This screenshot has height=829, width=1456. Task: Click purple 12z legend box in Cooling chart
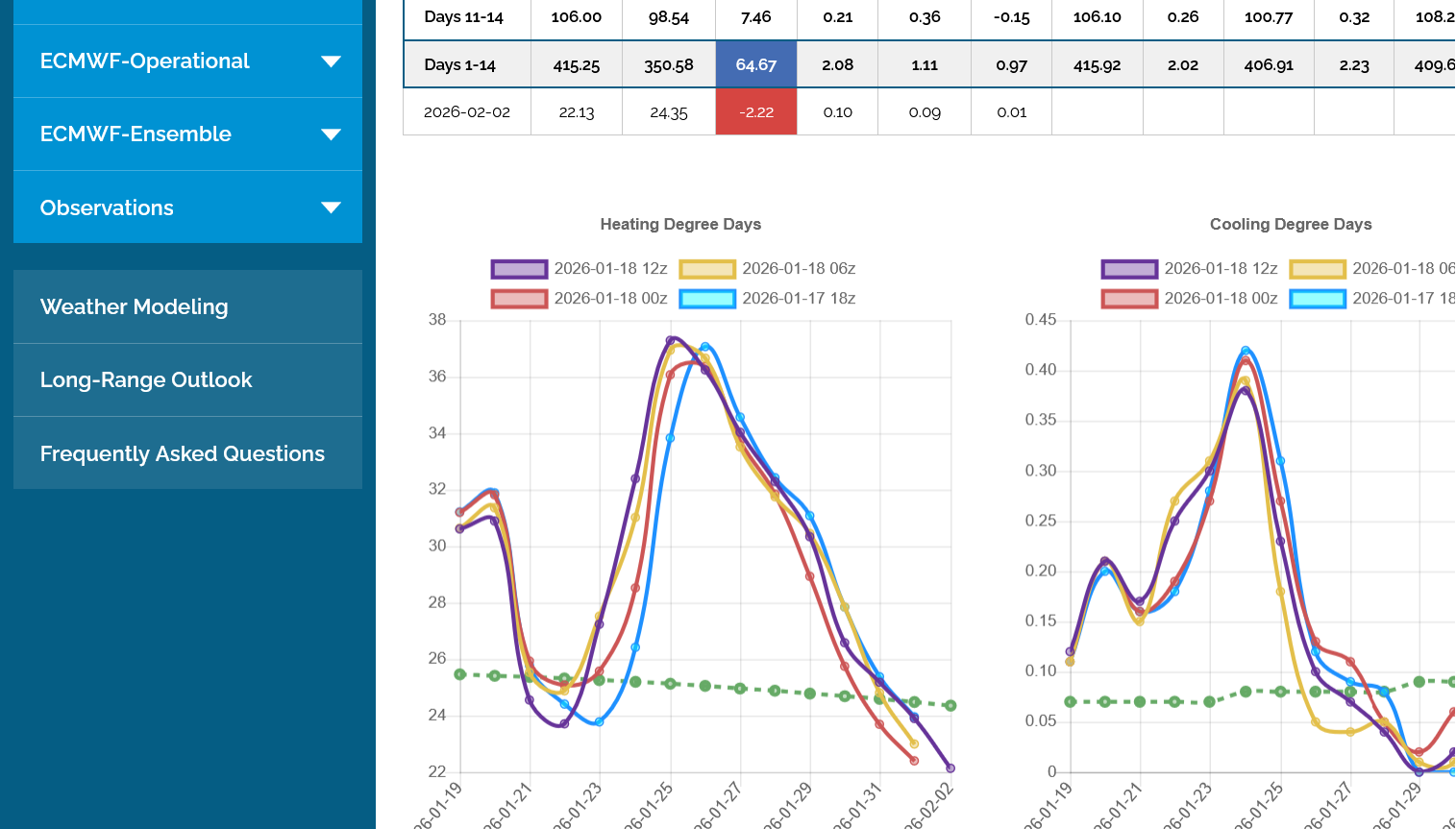(x=1129, y=269)
